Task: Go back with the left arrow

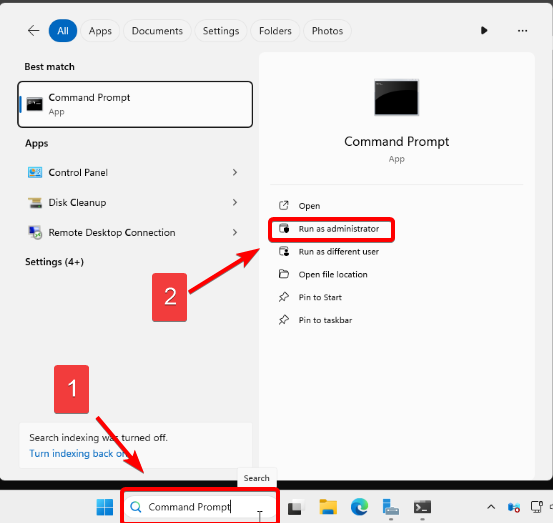Action: (x=34, y=31)
